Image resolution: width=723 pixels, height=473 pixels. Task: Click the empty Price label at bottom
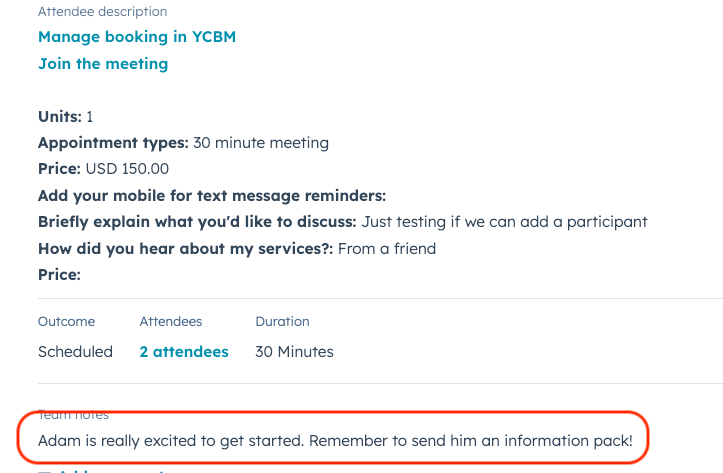point(59,275)
